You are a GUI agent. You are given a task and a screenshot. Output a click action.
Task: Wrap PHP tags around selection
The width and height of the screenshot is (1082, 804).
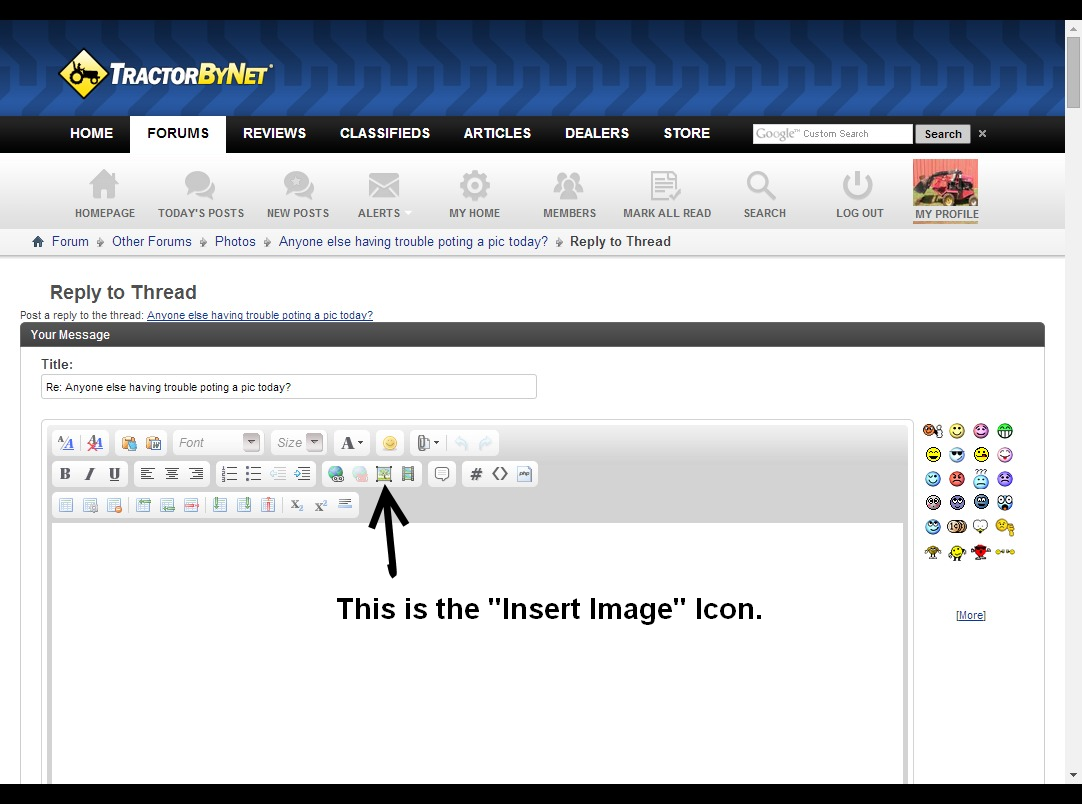[x=525, y=474]
